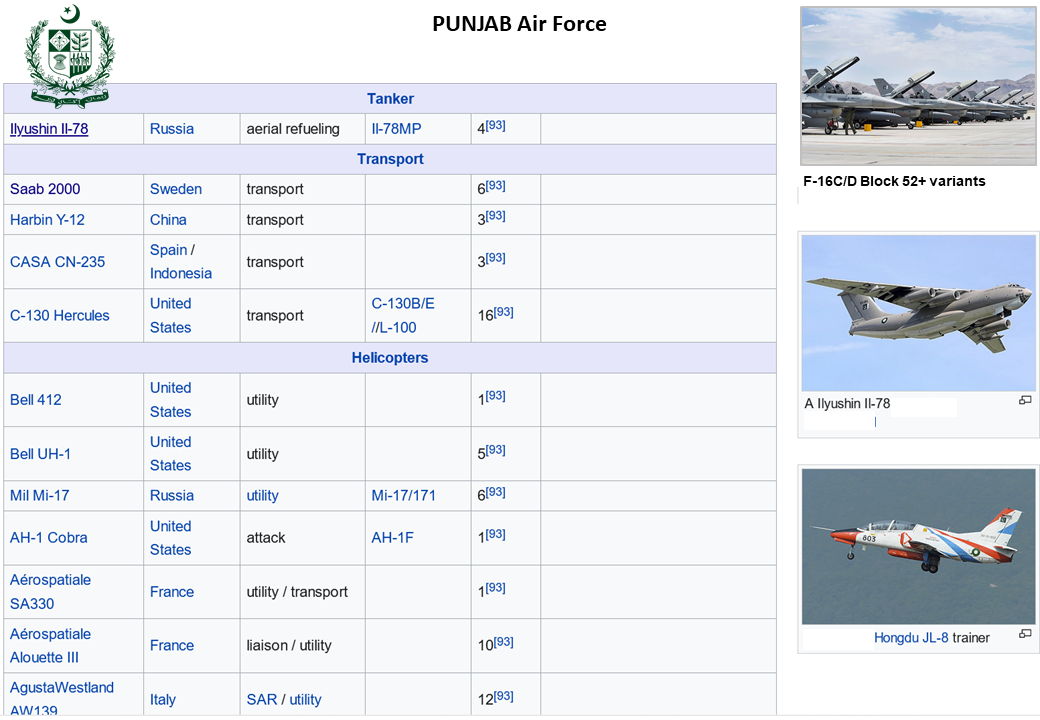
Task: Open the Harbin Y-12 aircraft link
Action: (x=47, y=219)
